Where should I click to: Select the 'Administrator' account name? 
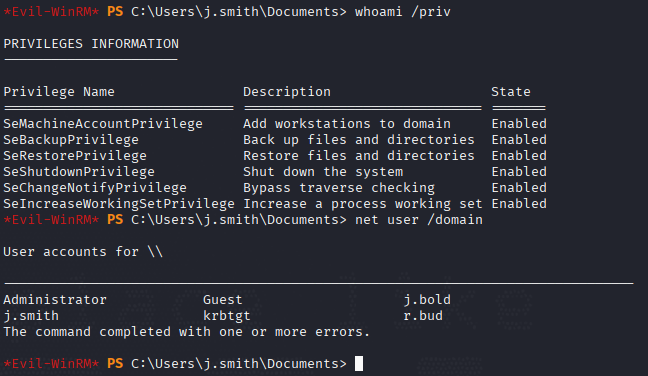point(55,300)
